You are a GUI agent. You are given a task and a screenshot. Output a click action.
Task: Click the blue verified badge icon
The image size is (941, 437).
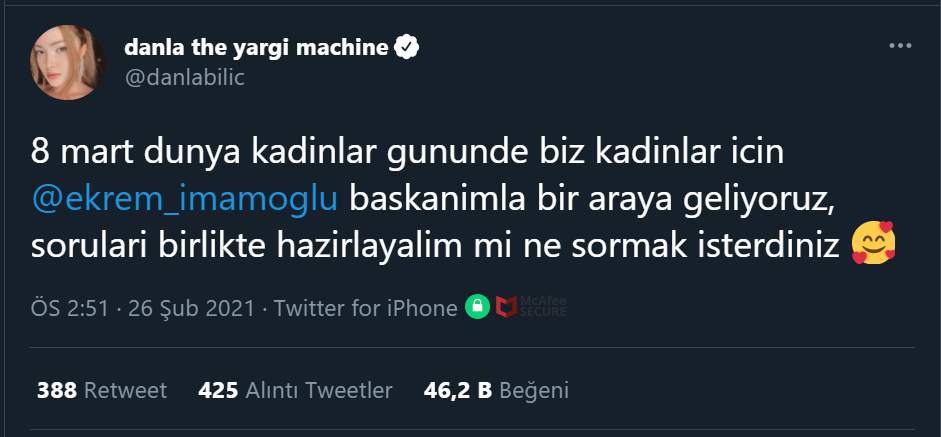pos(405,46)
